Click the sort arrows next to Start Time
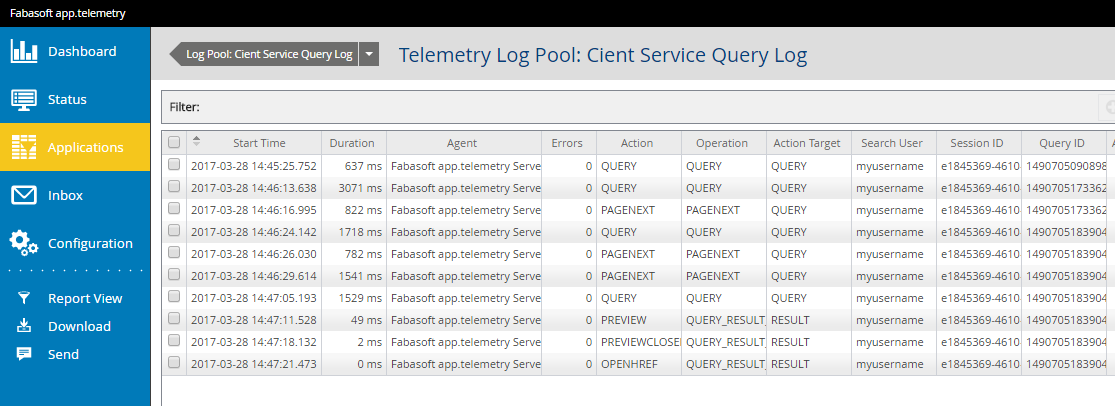The image size is (1115, 406). point(197,142)
